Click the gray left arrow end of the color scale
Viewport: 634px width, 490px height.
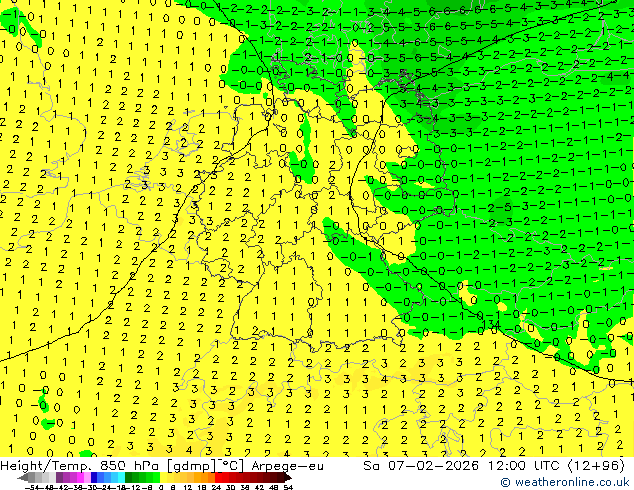point(23,477)
